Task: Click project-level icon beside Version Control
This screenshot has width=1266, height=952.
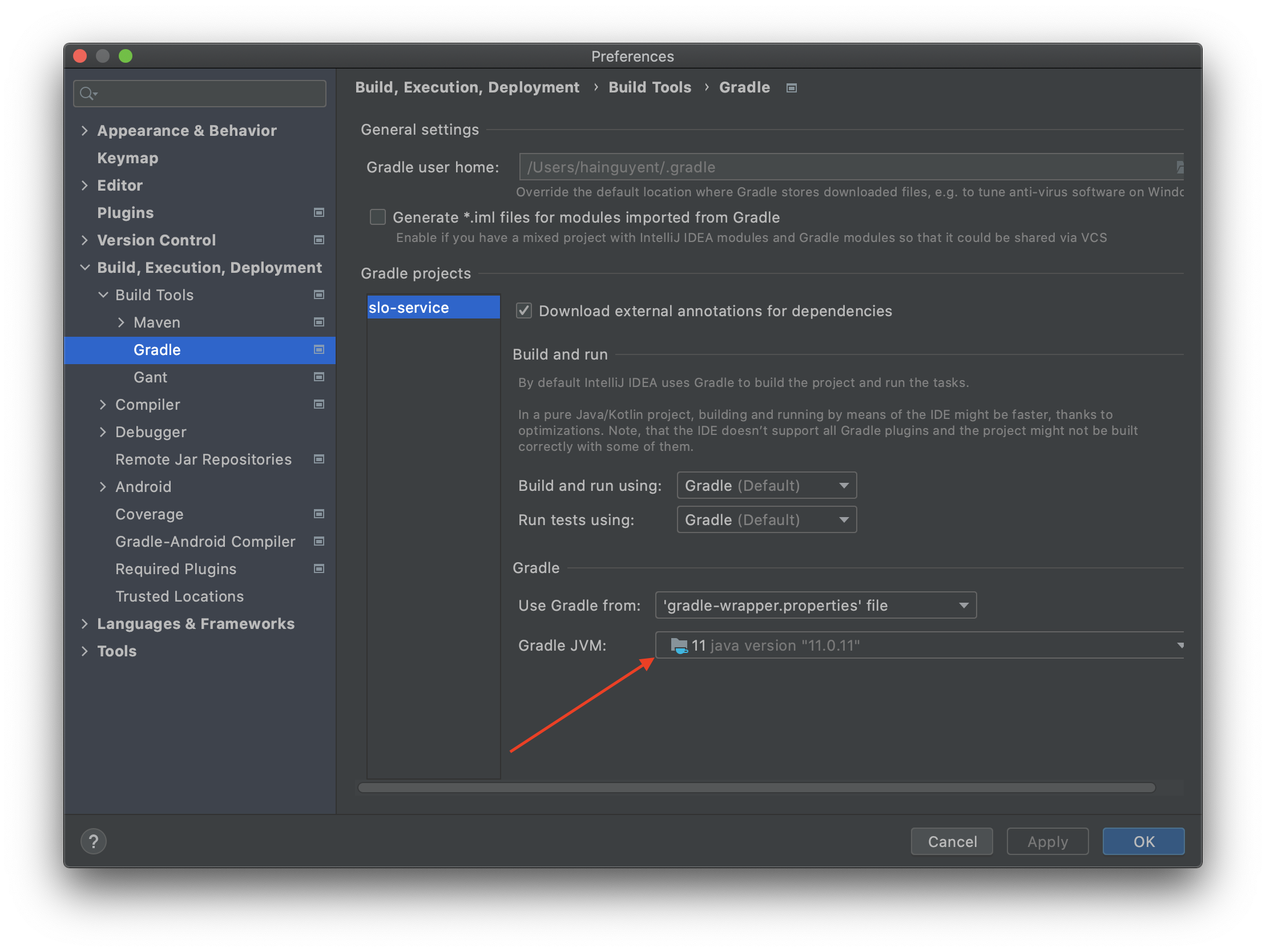Action: [319, 240]
